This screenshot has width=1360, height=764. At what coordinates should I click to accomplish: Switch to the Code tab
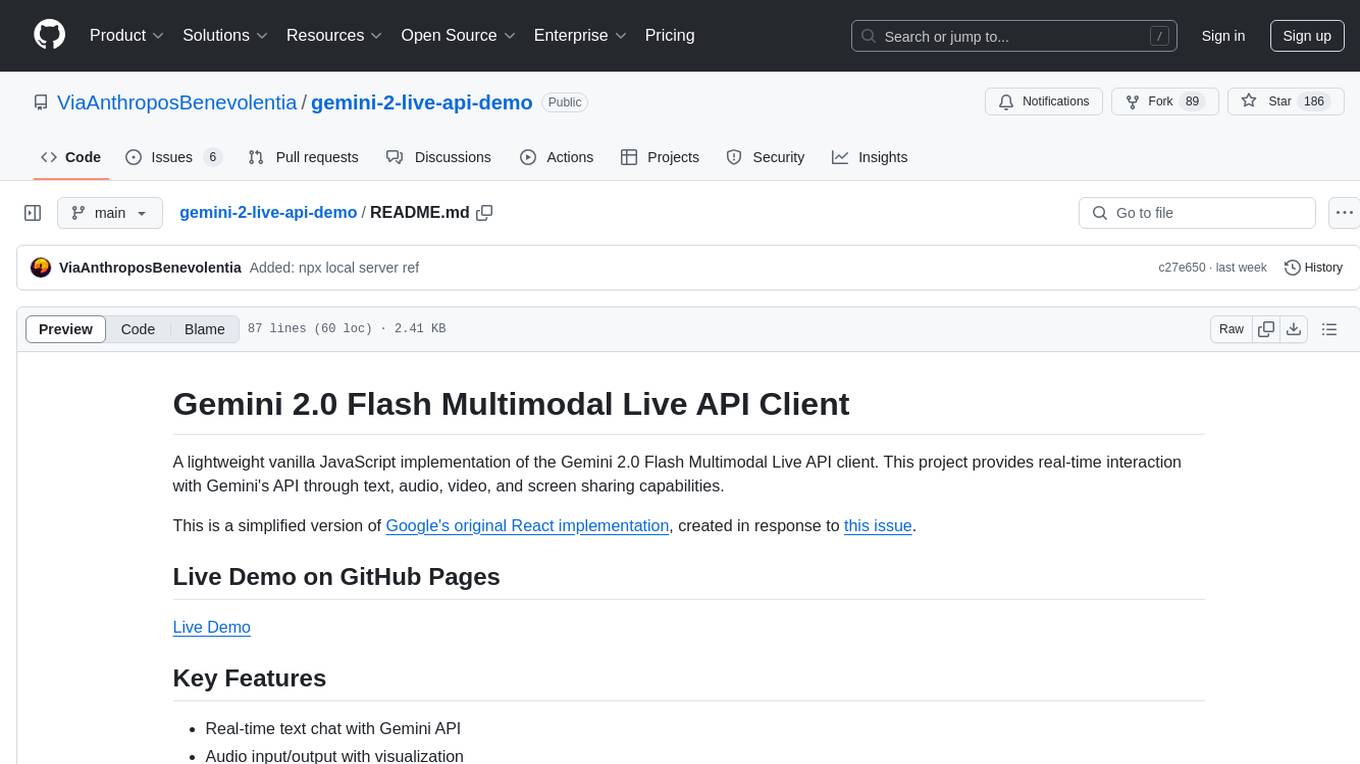tap(70, 157)
